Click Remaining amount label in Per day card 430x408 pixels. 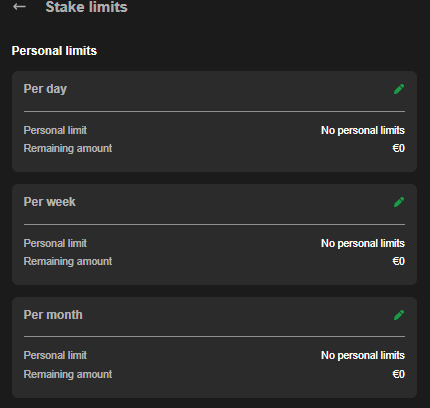pos(68,148)
